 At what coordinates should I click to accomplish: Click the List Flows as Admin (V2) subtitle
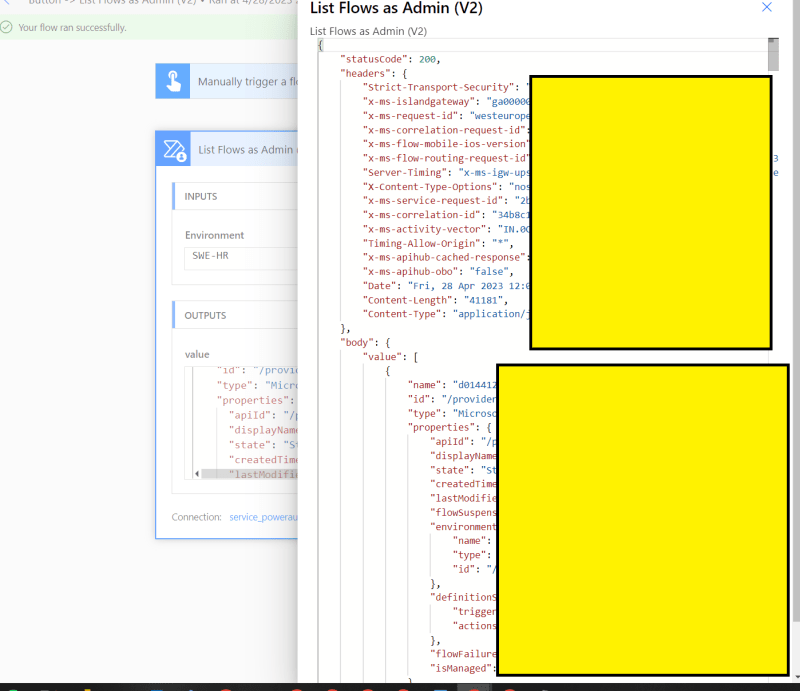pyautogui.click(x=368, y=31)
